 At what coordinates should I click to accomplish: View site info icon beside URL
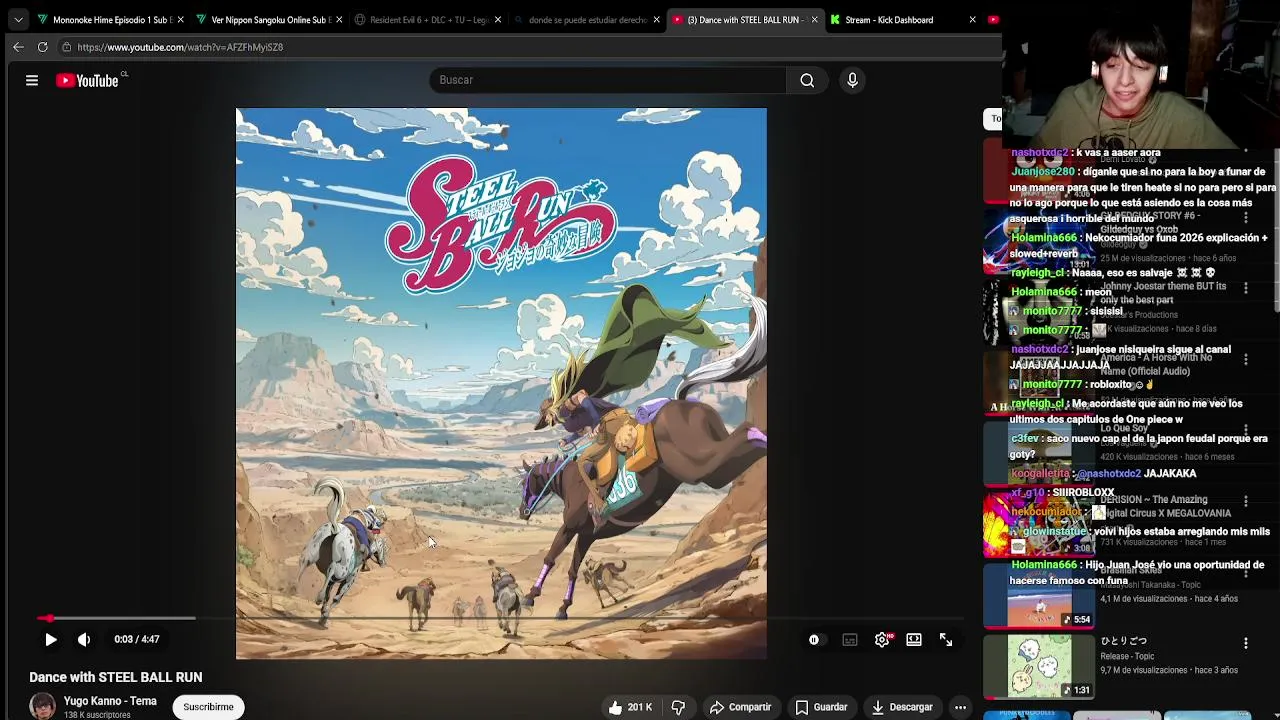point(66,47)
